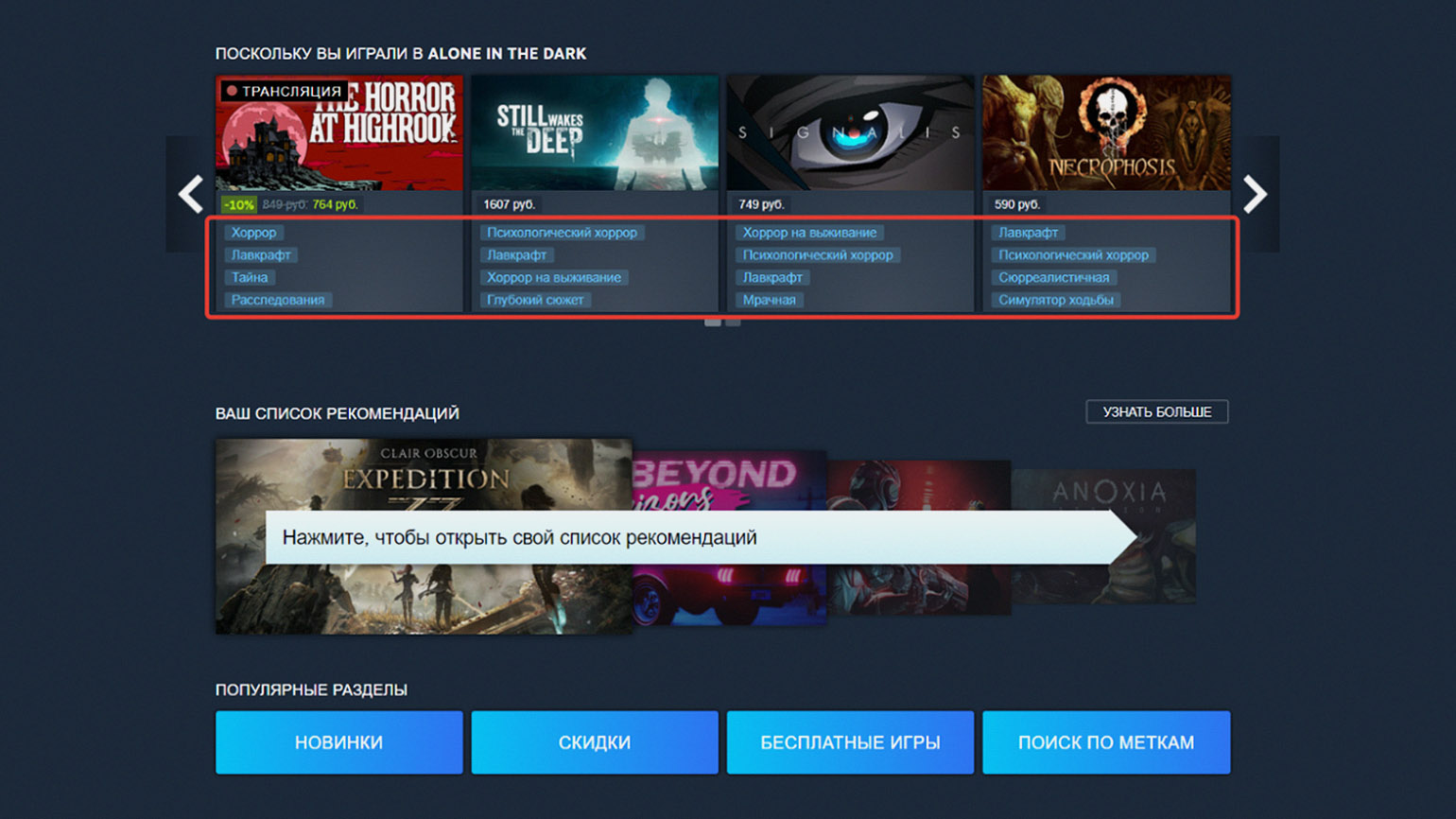The width and height of the screenshot is (1456, 819).
Task: Click the Necrophosis price 590 руб.
Action: point(1016,204)
